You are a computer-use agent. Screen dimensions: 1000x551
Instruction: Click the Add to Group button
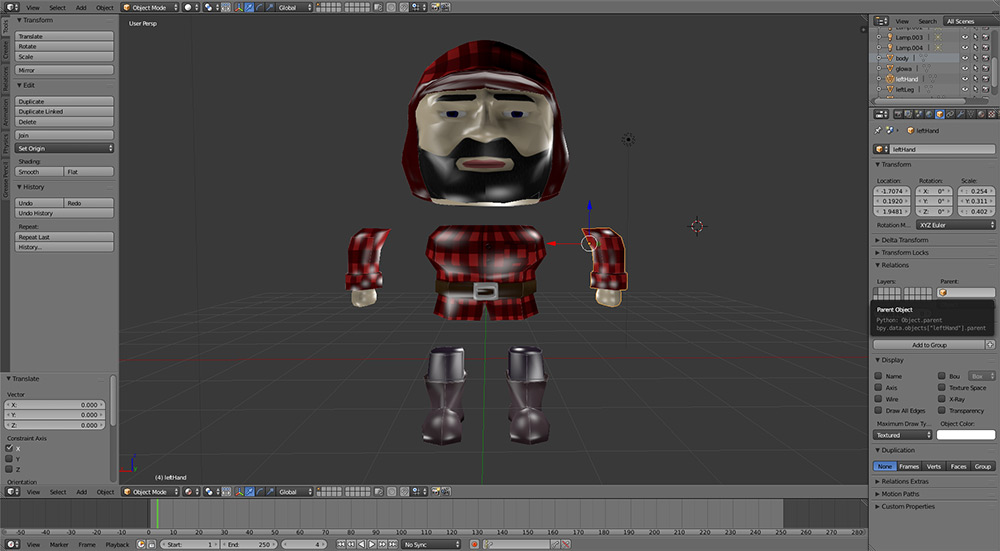(928, 345)
